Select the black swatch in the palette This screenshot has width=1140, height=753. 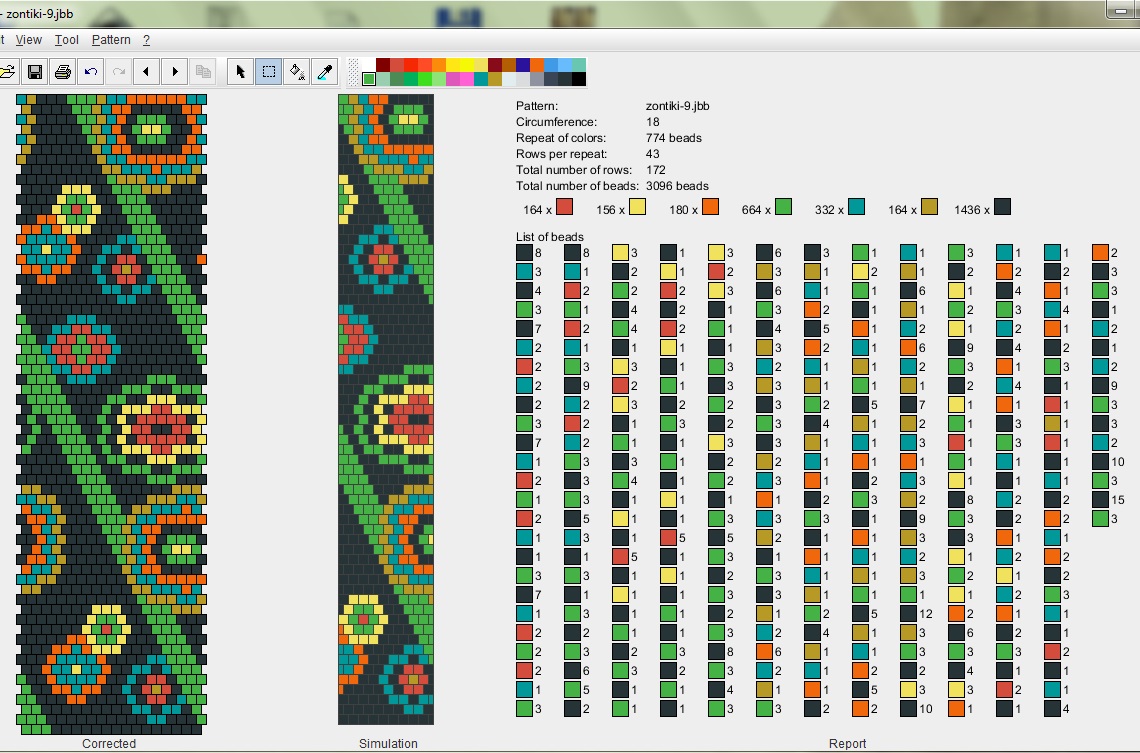pyautogui.click(x=579, y=79)
